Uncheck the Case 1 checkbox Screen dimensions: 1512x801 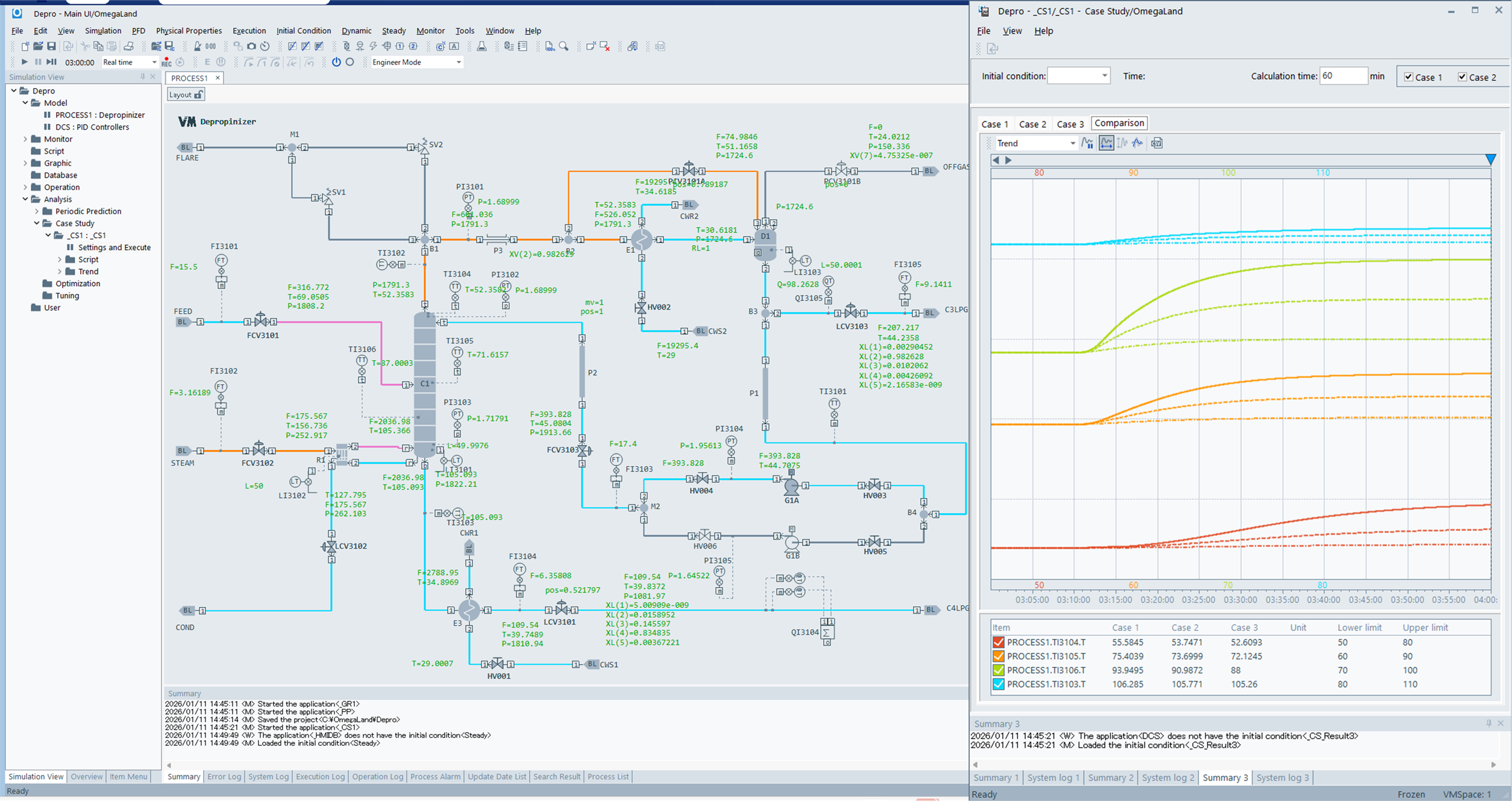[x=1408, y=77]
